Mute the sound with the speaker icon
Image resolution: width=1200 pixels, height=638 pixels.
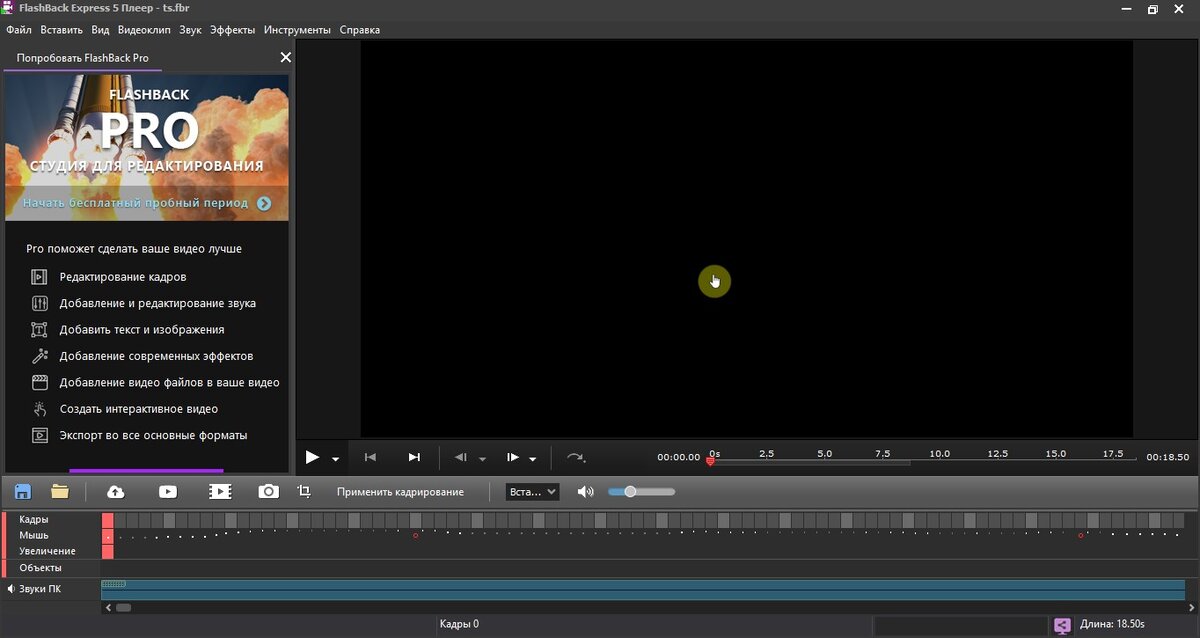[586, 492]
